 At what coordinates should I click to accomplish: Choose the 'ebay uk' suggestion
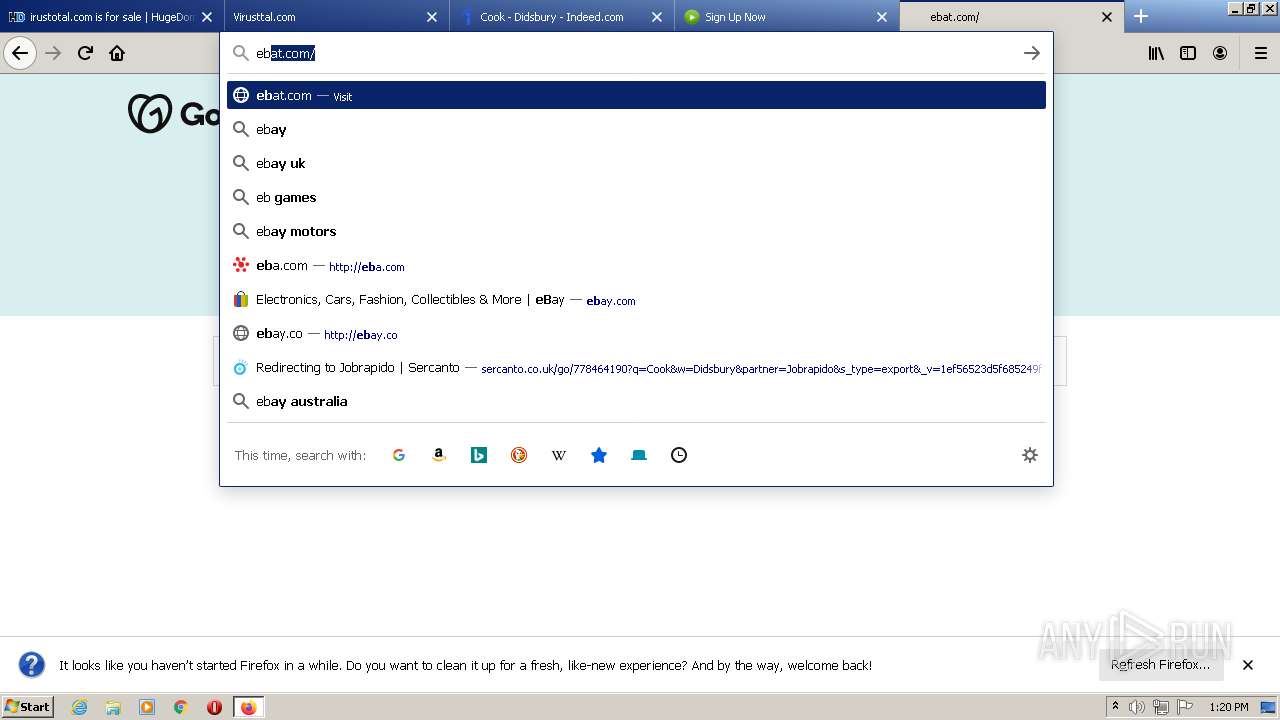point(636,163)
